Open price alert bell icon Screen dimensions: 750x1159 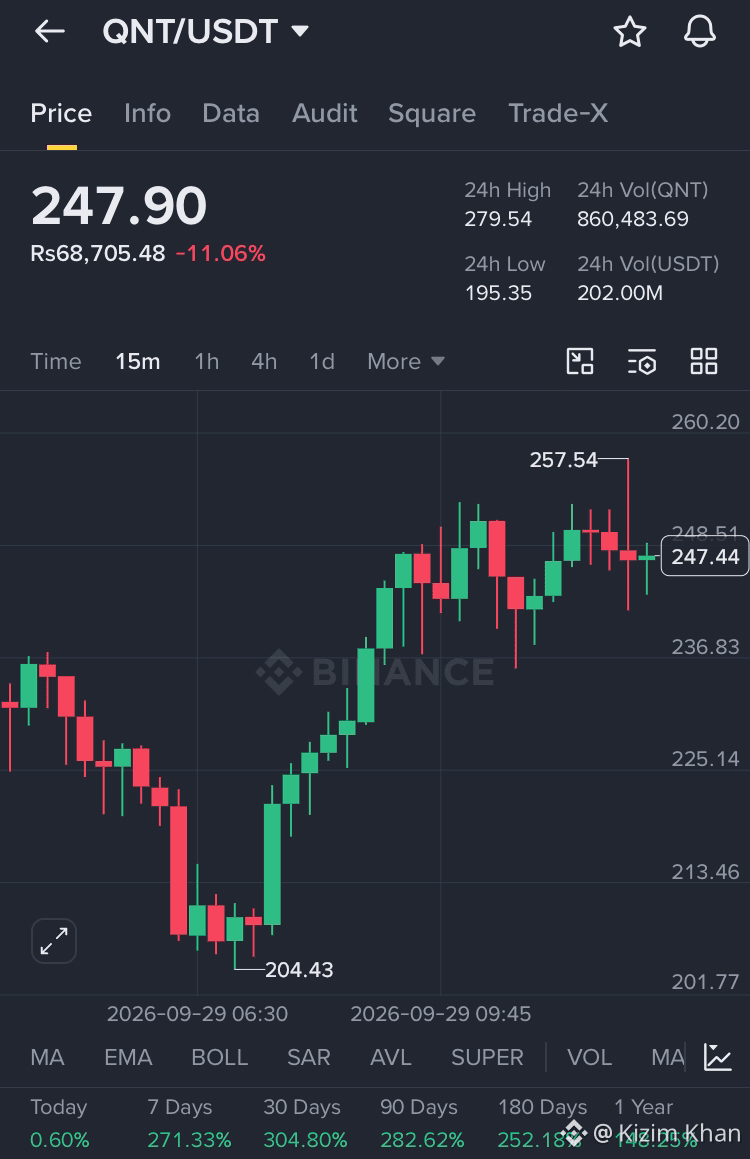699,32
